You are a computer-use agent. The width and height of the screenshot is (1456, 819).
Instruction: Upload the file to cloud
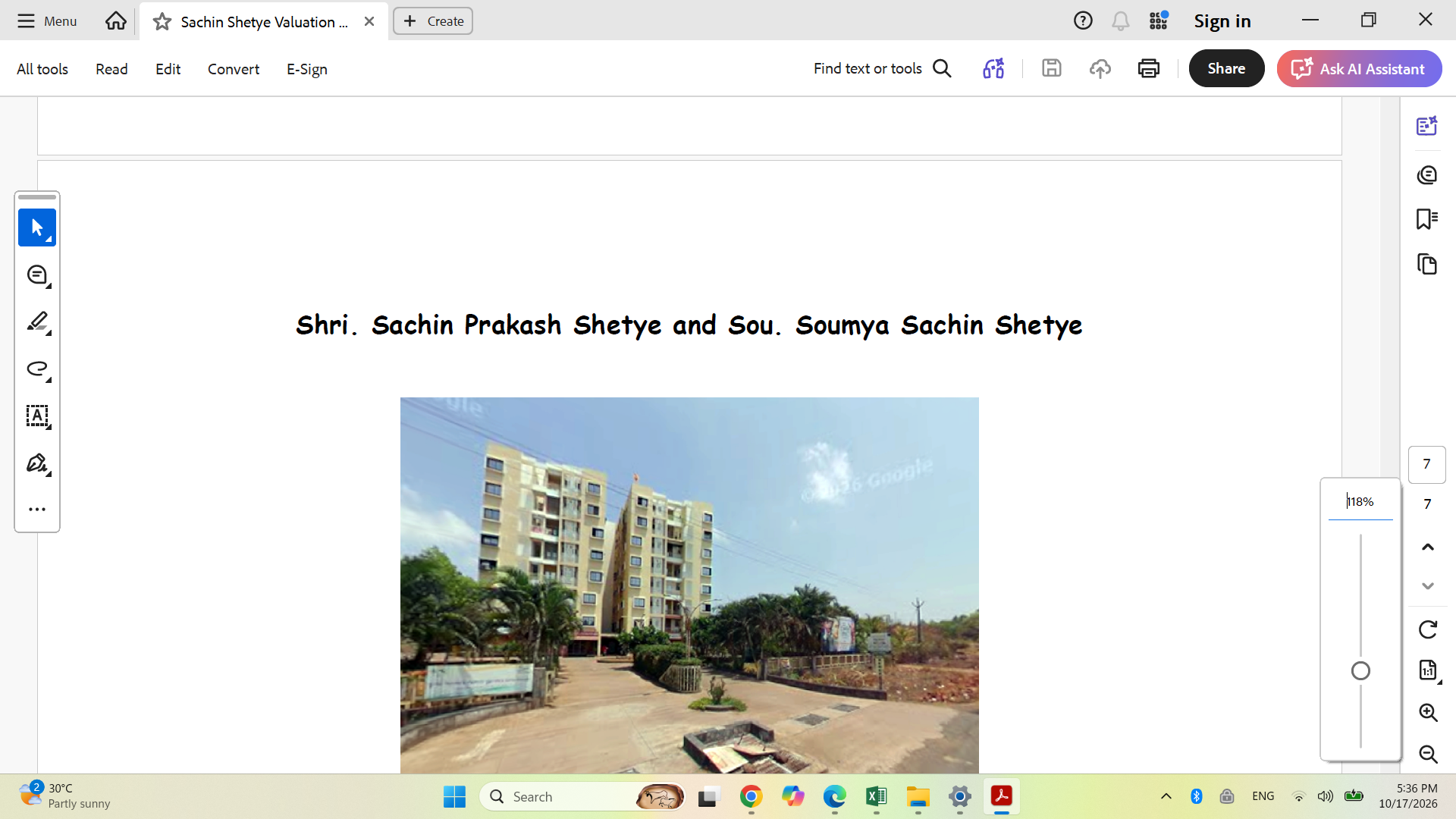[x=1100, y=68]
